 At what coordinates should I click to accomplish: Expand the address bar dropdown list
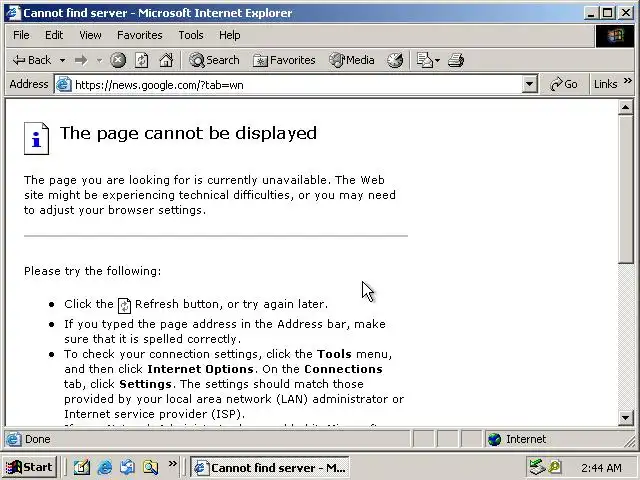point(529,85)
